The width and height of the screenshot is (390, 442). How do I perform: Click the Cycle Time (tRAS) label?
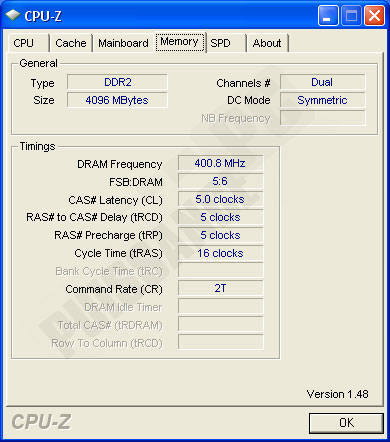coord(118,253)
